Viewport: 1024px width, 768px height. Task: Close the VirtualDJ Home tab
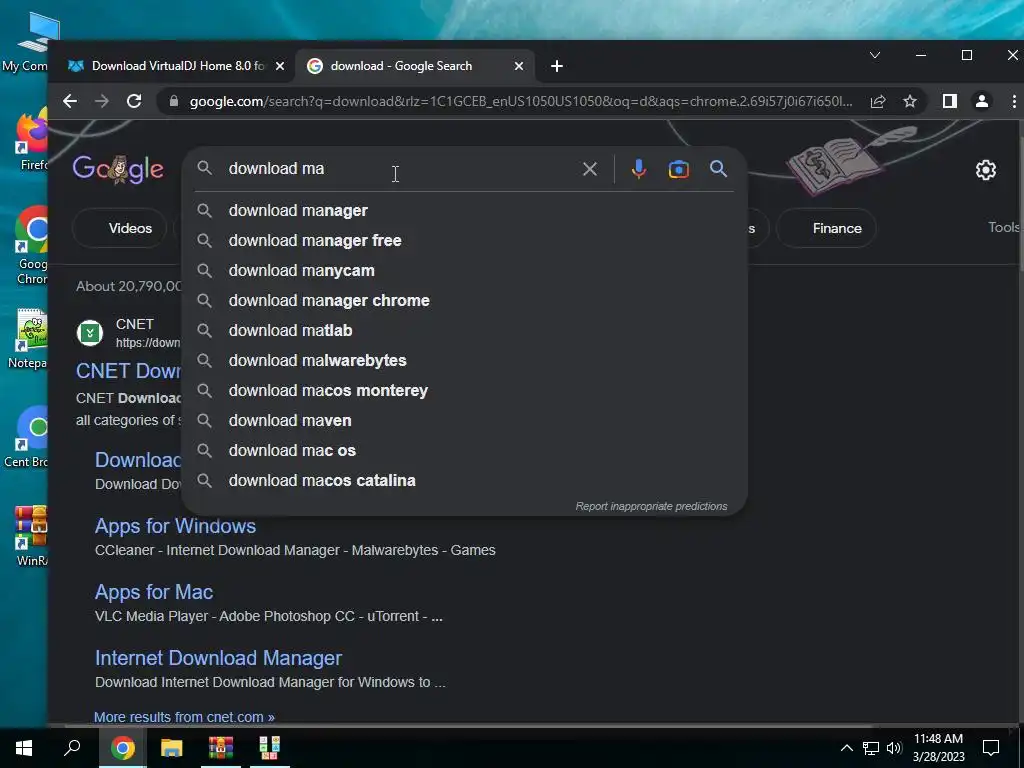pyautogui.click(x=280, y=66)
